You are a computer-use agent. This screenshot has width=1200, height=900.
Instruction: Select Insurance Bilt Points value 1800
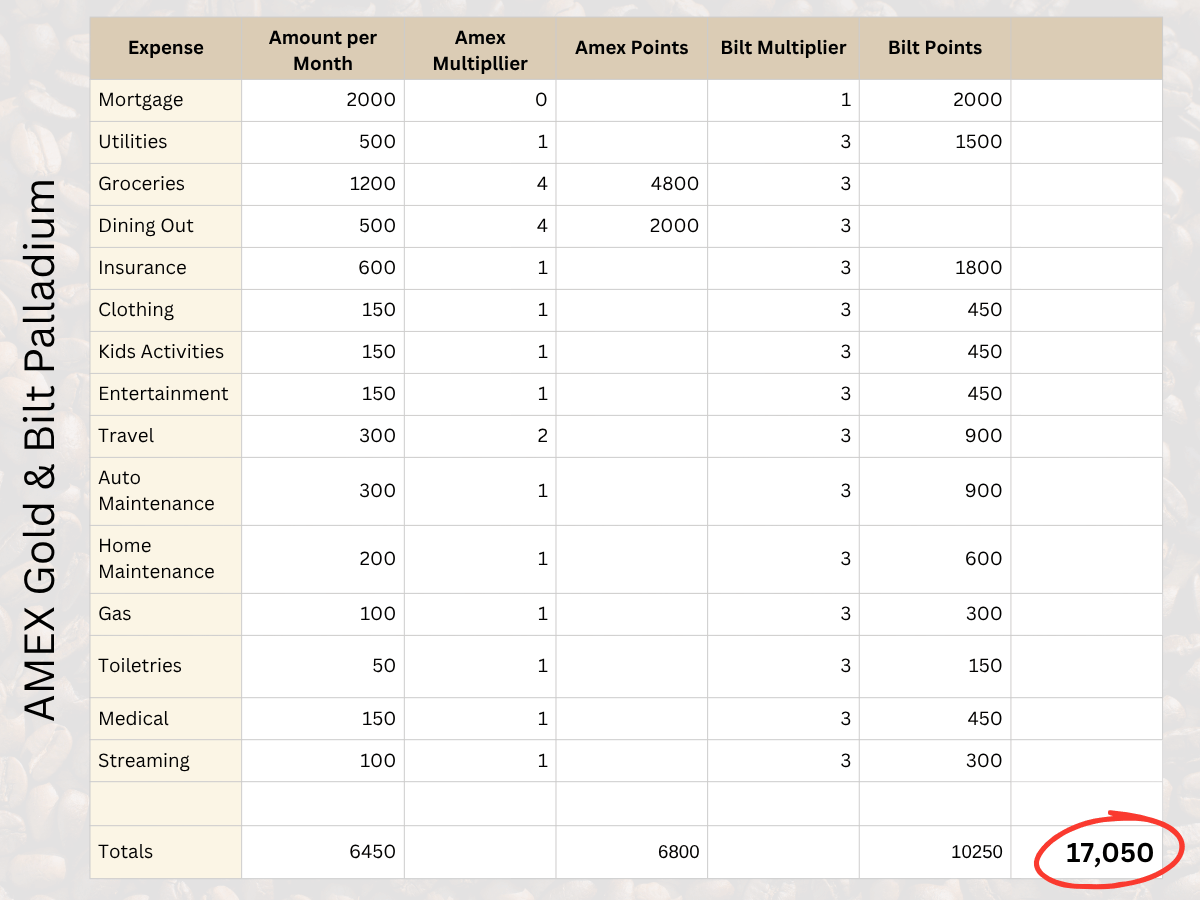click(x=978, y=268)
